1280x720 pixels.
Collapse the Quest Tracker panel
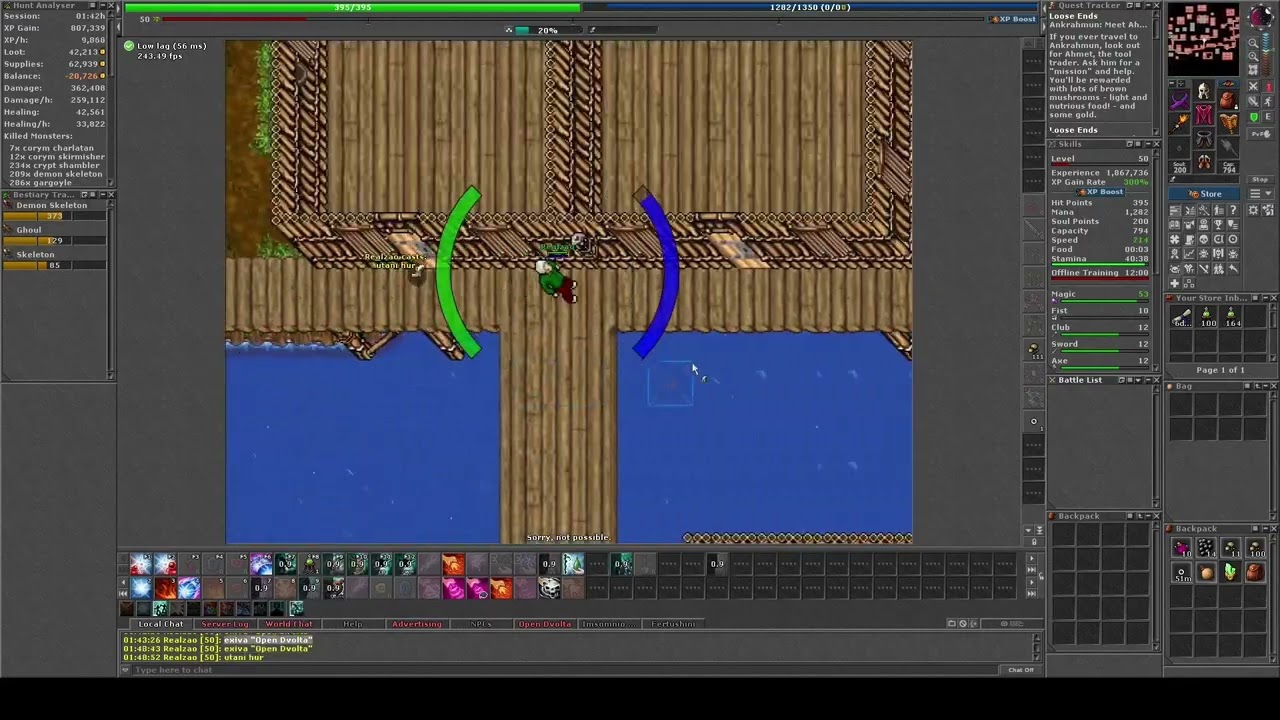click(1146, 6)
